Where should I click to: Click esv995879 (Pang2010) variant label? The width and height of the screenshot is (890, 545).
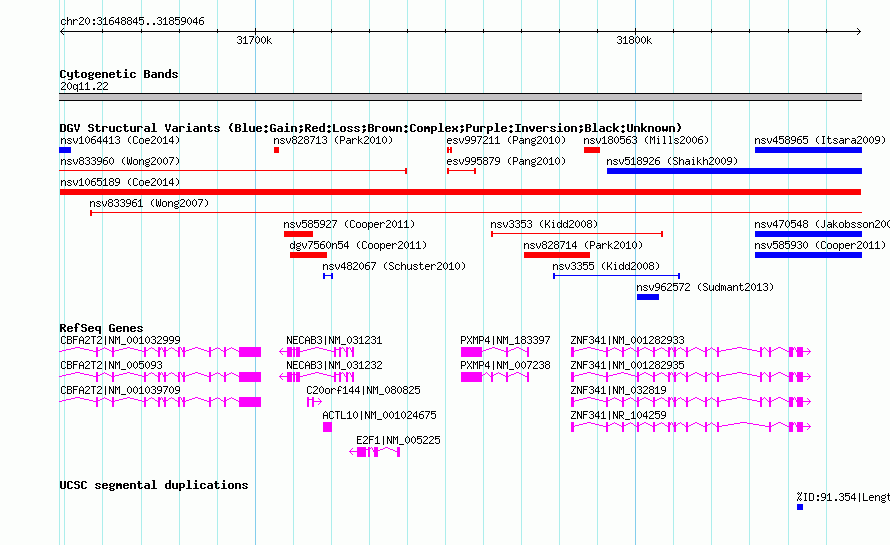click(506, 161)
